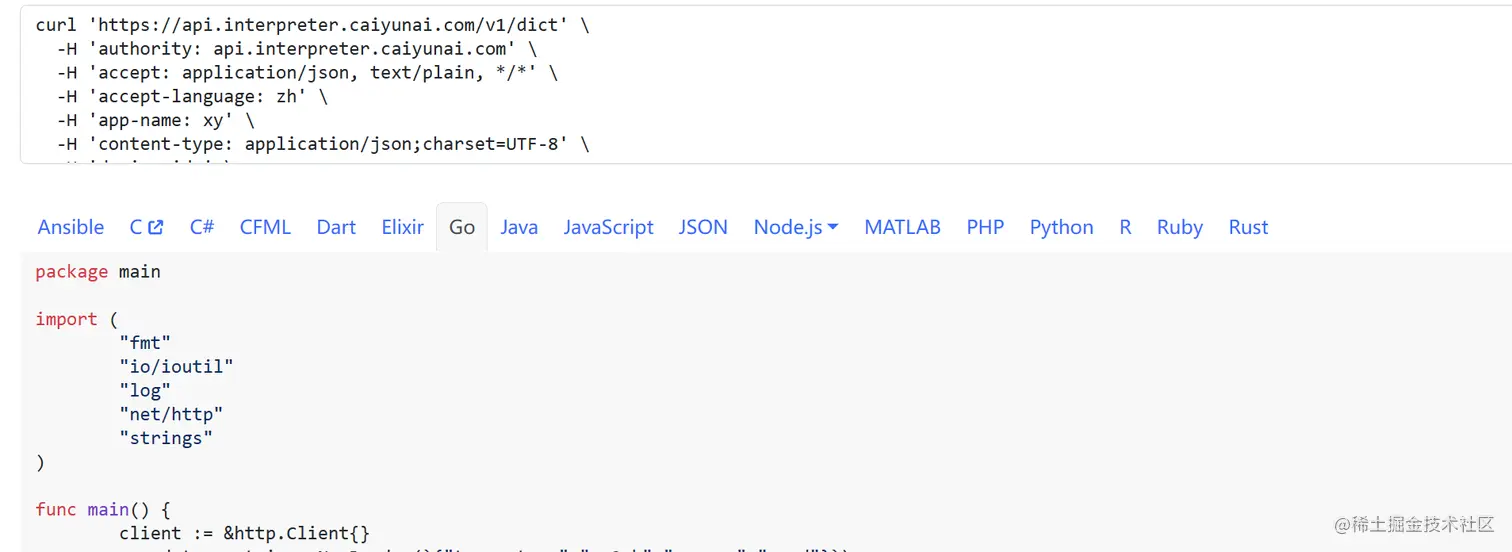Click the "strings" import line
The height and width of the screenshot is (552, 1512).
click(x=166, y=437)
